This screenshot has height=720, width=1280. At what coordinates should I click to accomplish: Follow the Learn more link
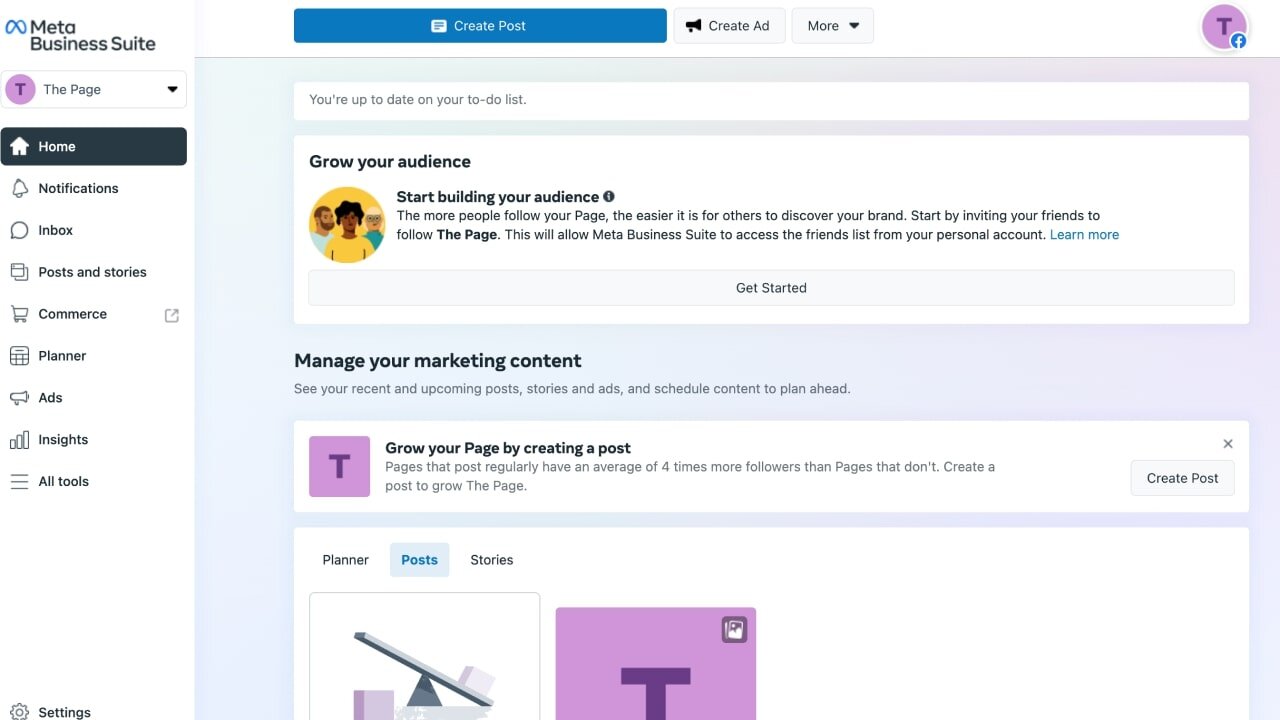tap(1084, 235)
